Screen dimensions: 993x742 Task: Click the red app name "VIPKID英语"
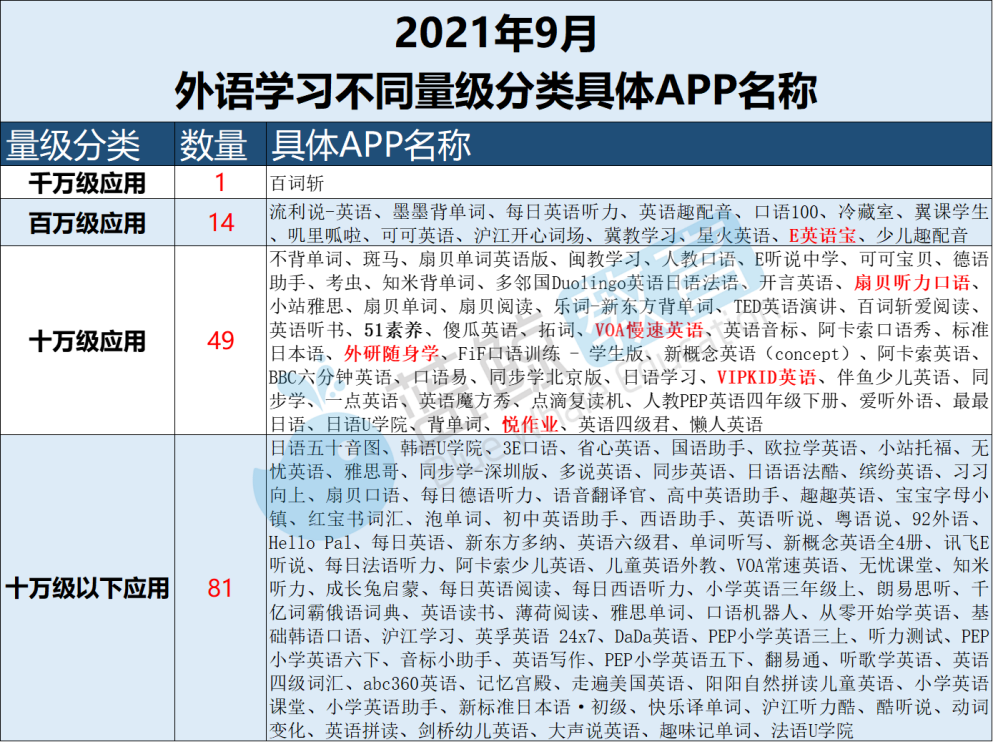click(x=766, y=377)
